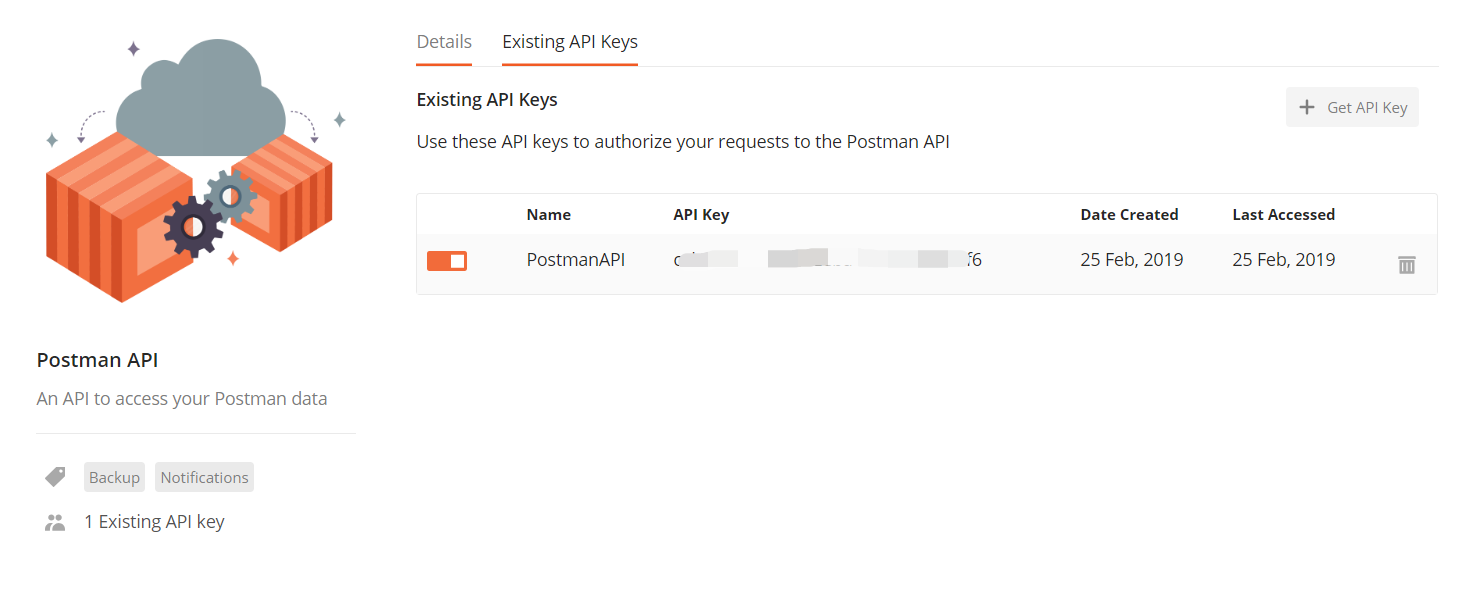Select the Notifications tag
The height and width of the screenshot is (601, 1481).
point(204,477)
